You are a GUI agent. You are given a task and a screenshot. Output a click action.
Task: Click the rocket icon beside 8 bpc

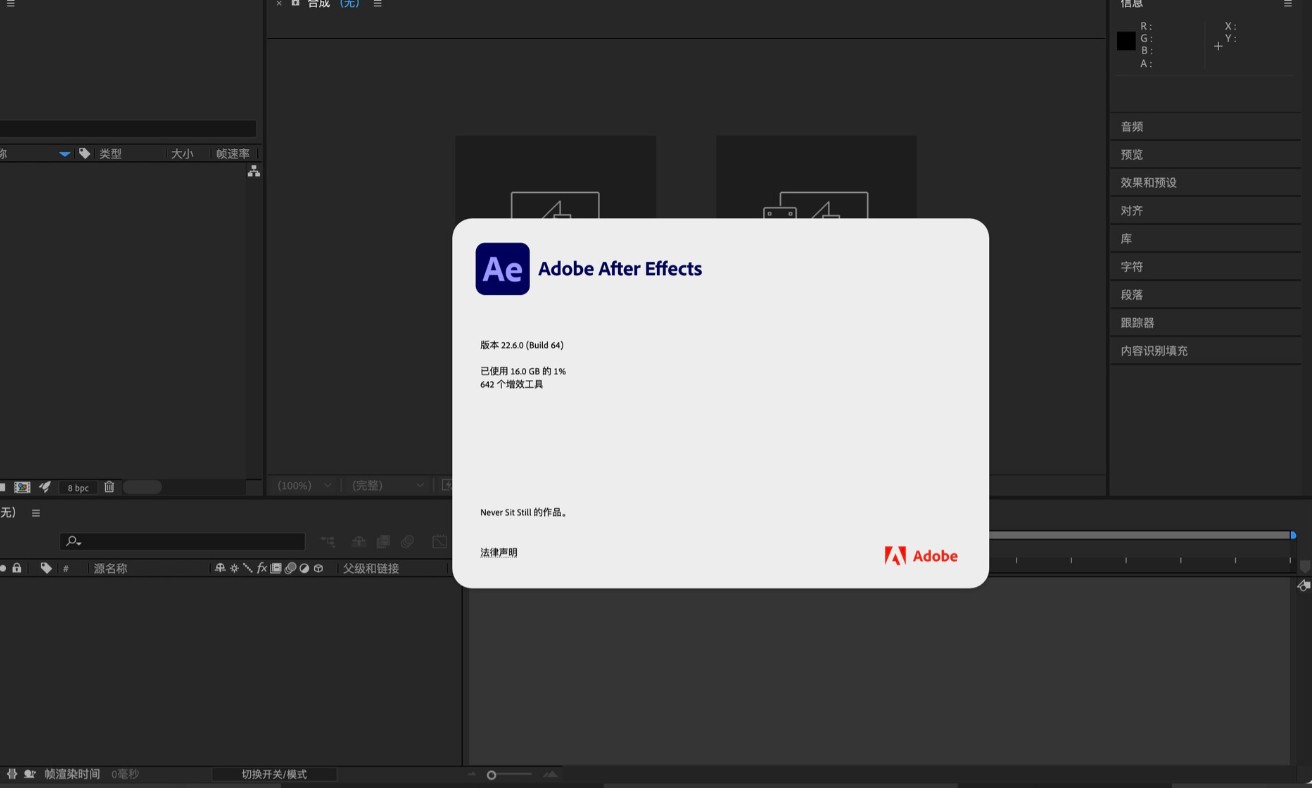point(45,487)
